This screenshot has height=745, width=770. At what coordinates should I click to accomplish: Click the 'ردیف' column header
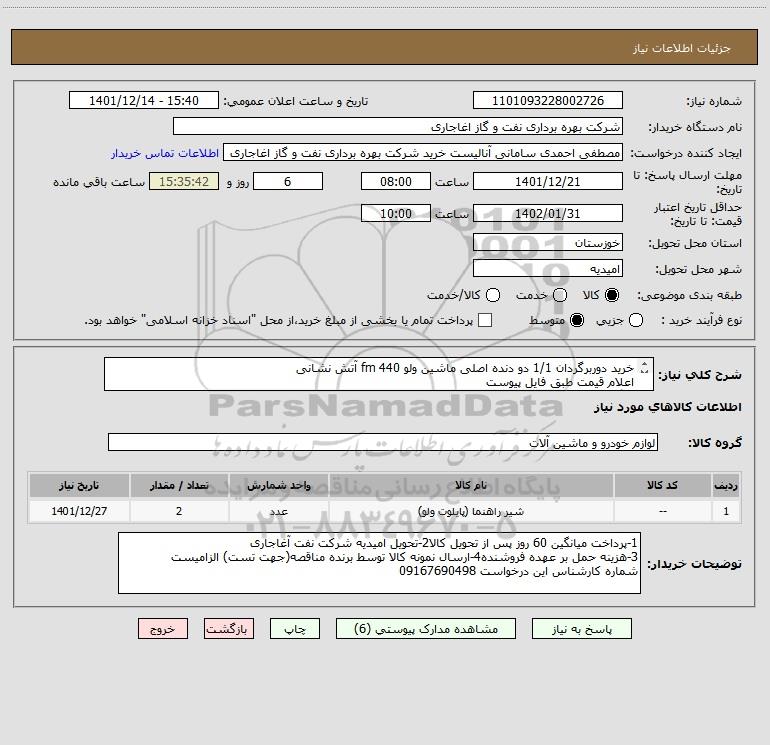coord(726,486)
